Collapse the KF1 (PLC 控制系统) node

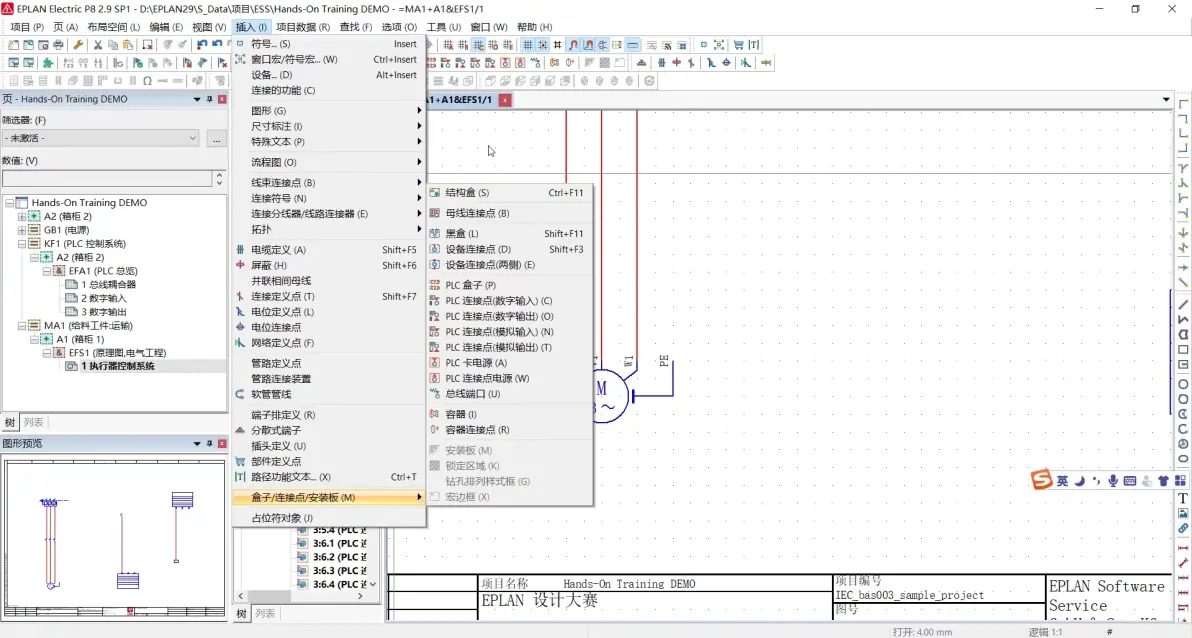[22, 244]
